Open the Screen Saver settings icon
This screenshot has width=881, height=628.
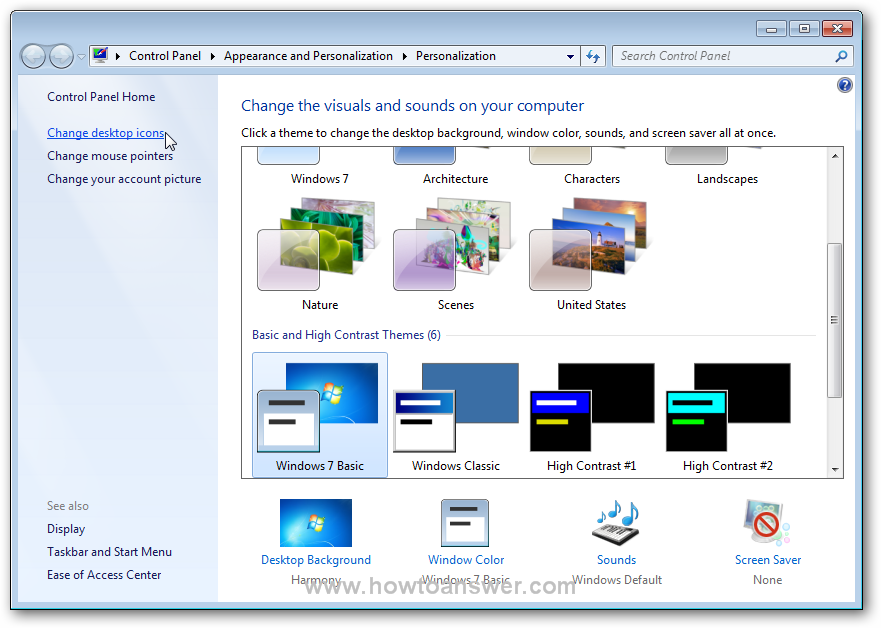(x=767, y=523)
